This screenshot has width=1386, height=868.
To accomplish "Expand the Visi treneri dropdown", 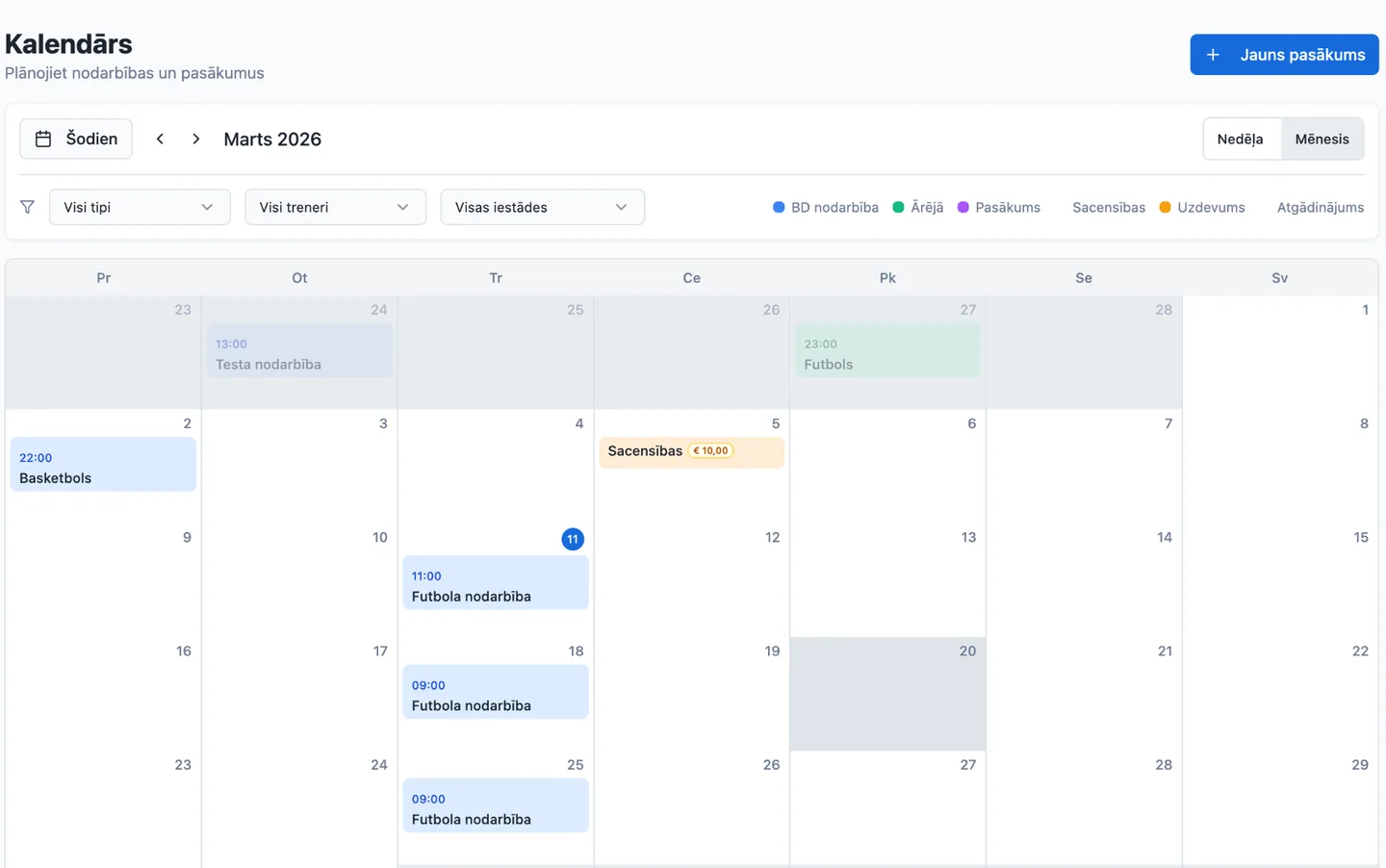I will [x=335, y=207].
